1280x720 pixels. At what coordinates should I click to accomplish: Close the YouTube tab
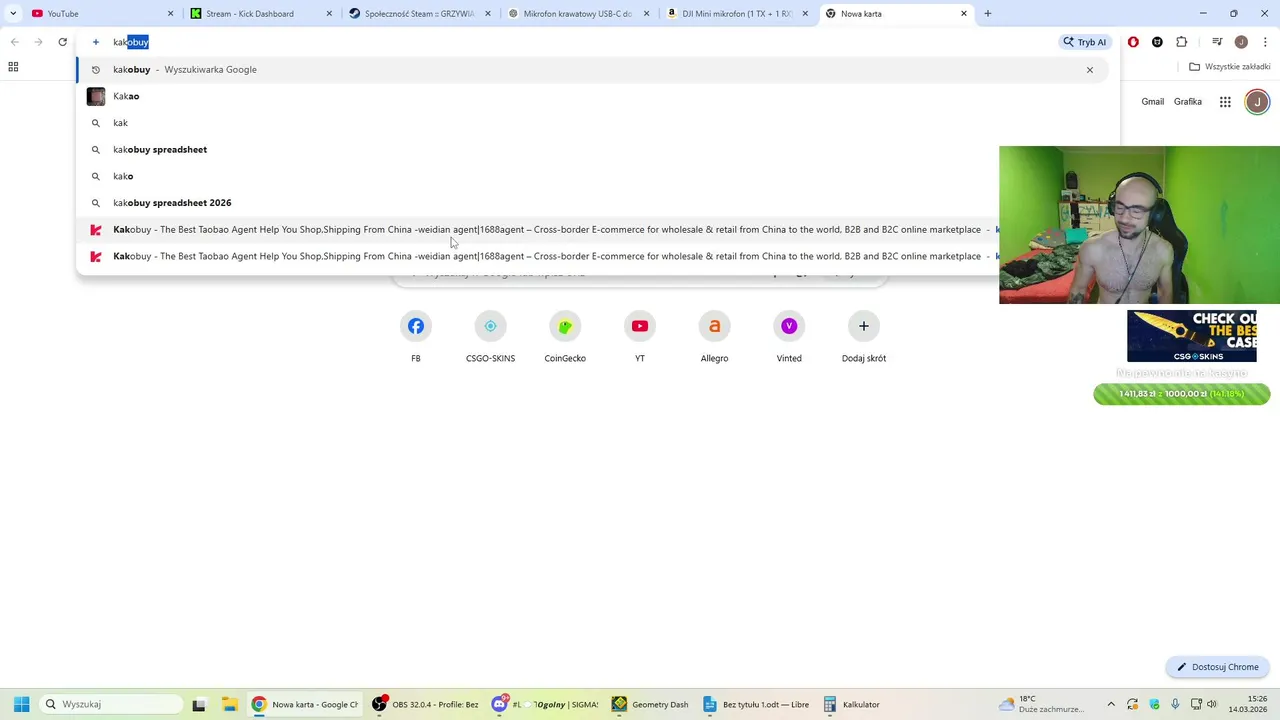click(x=170, y=14)
